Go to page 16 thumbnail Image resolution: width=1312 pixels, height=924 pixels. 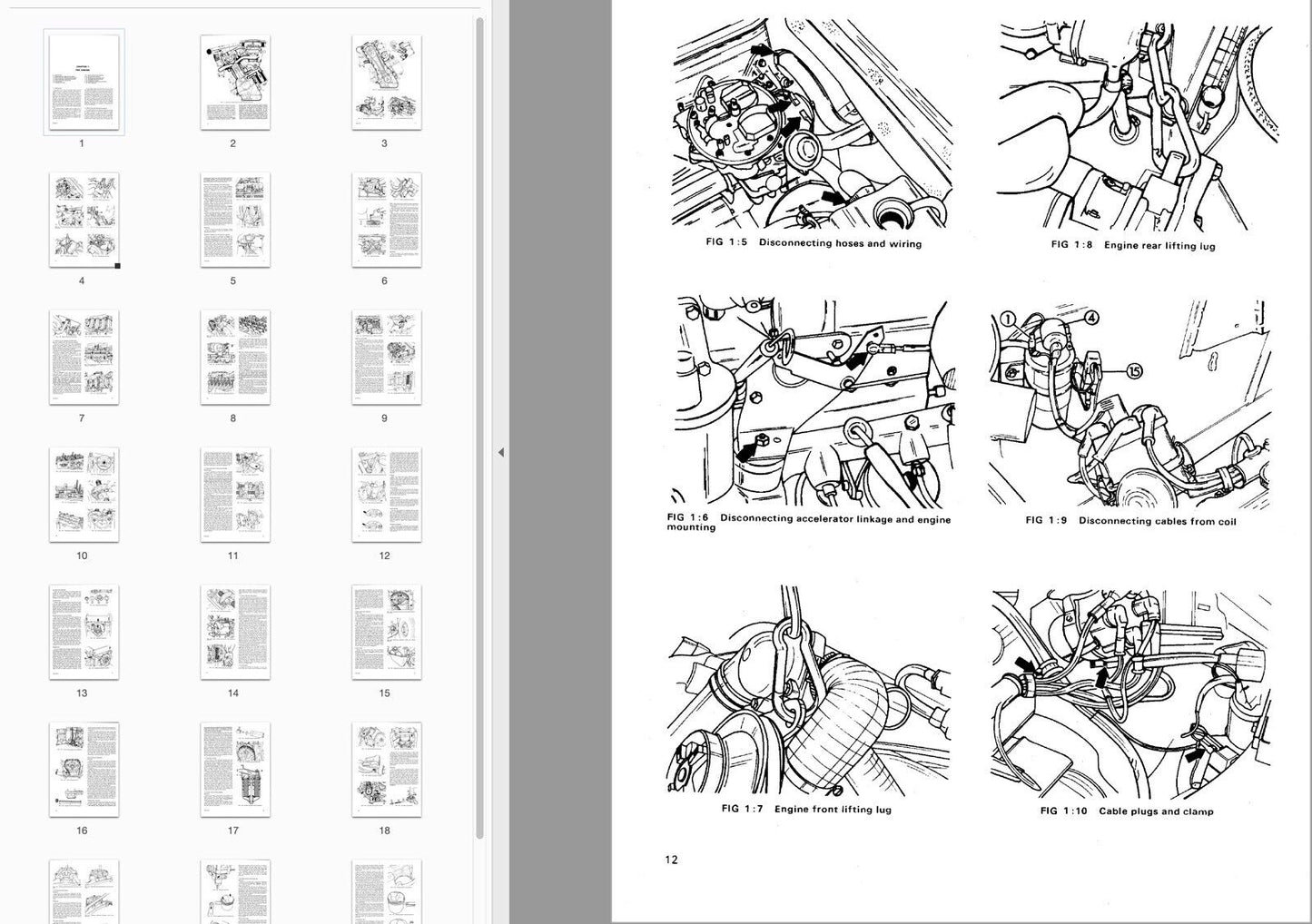(x=84, y=770)
